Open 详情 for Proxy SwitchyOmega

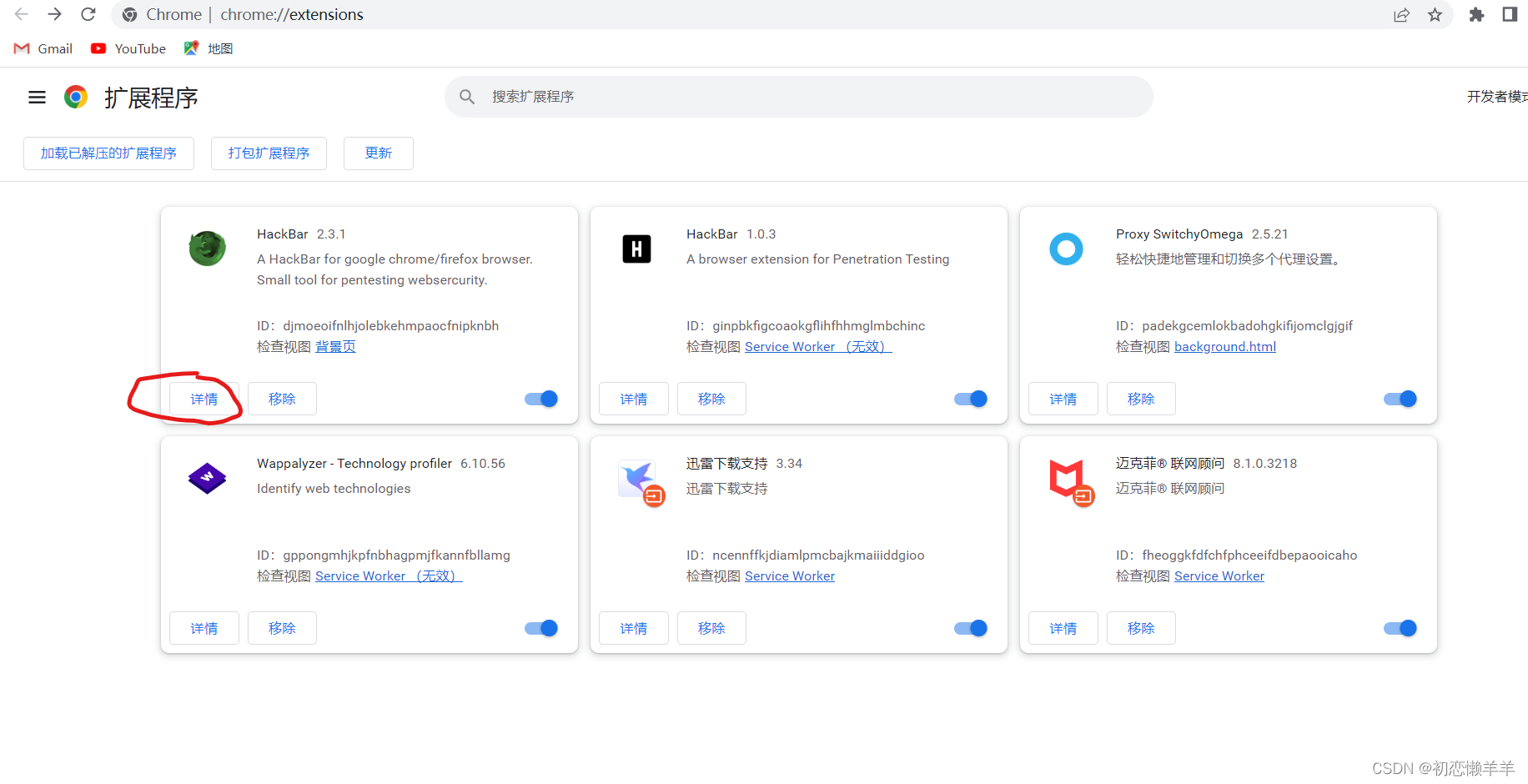click(1063, 399)
